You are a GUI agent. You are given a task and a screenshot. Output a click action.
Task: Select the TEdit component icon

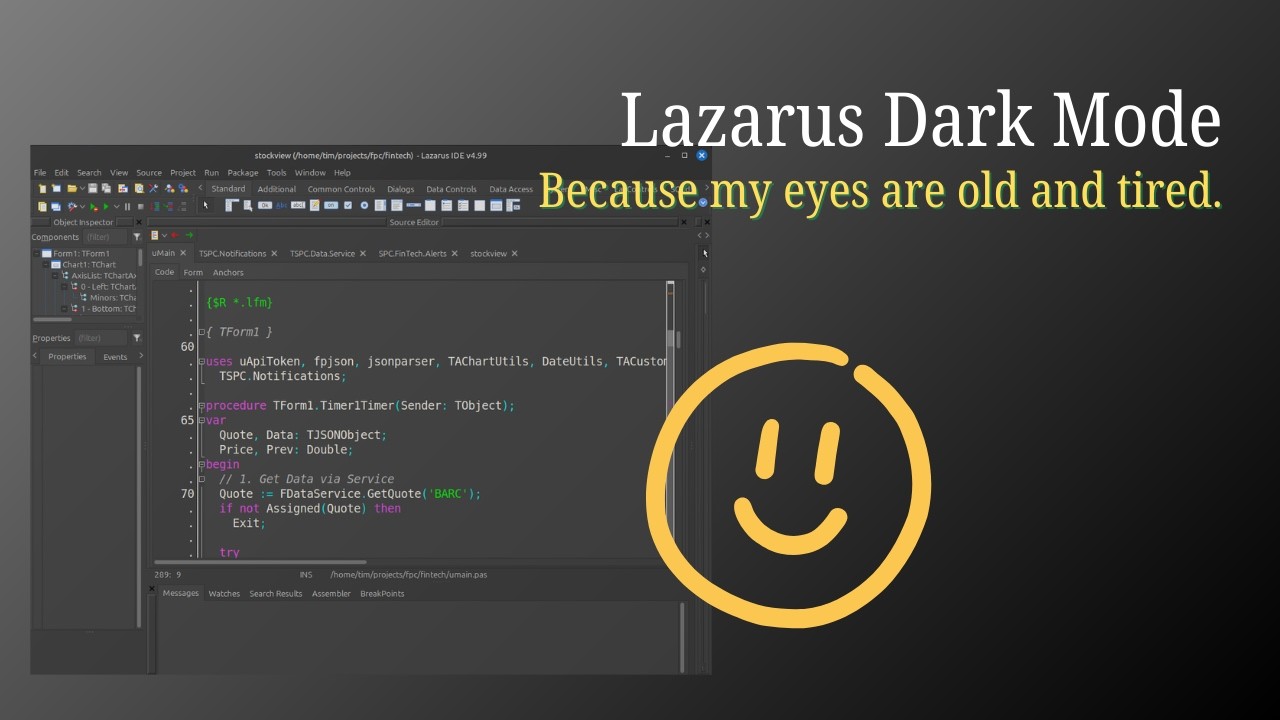pos(298,205)
